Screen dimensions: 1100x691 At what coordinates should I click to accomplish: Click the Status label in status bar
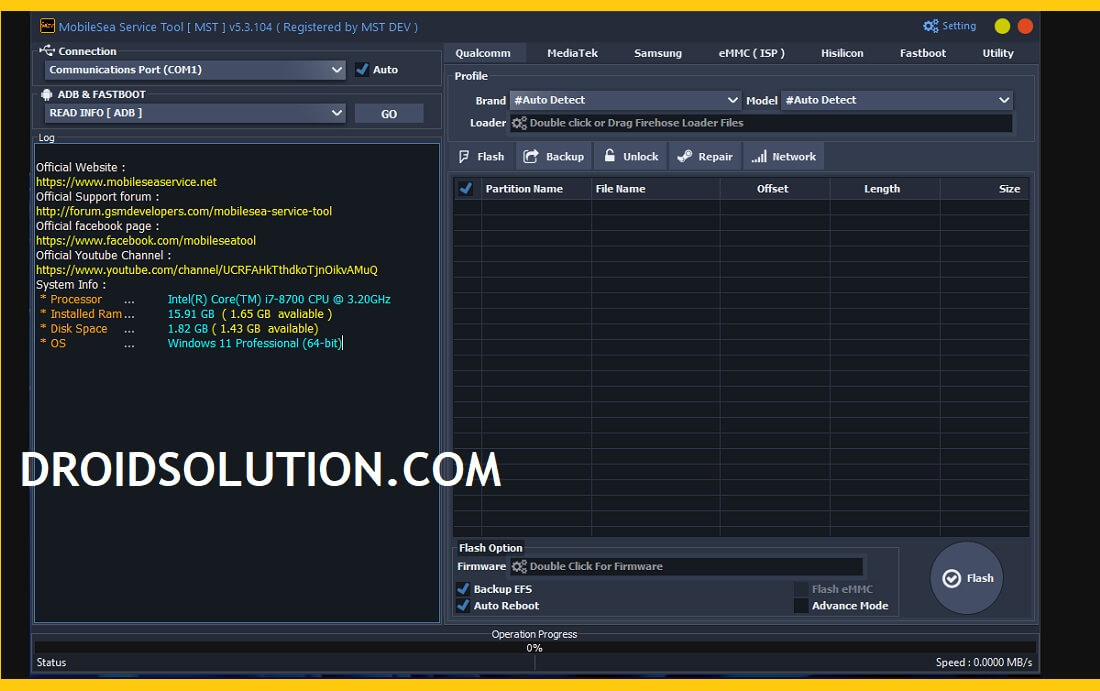pyautogui.click(x=51, y=662)
